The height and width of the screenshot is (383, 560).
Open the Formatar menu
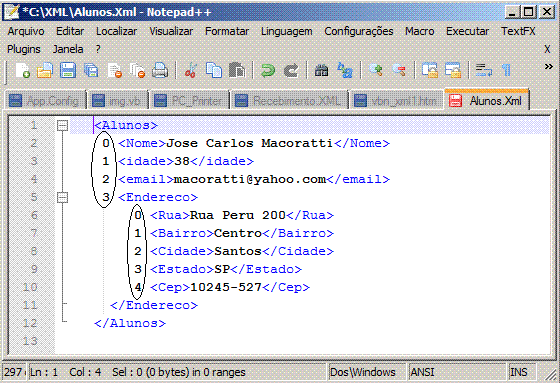click(227, 31)
